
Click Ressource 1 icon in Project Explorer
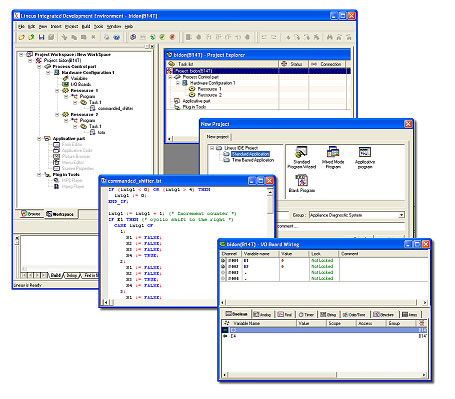coord(192,89)
